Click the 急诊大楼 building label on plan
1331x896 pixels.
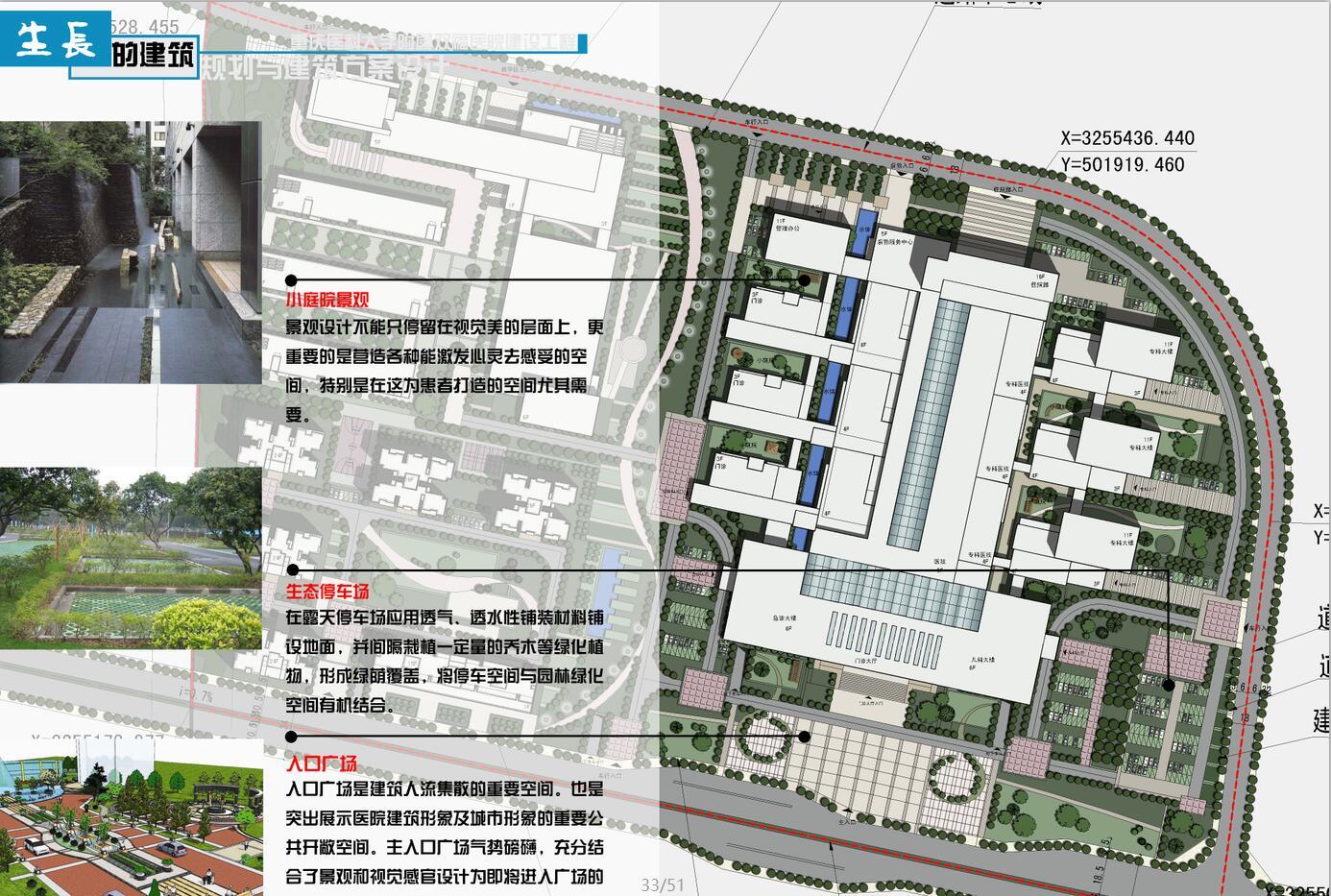click(x=786, y=619)
